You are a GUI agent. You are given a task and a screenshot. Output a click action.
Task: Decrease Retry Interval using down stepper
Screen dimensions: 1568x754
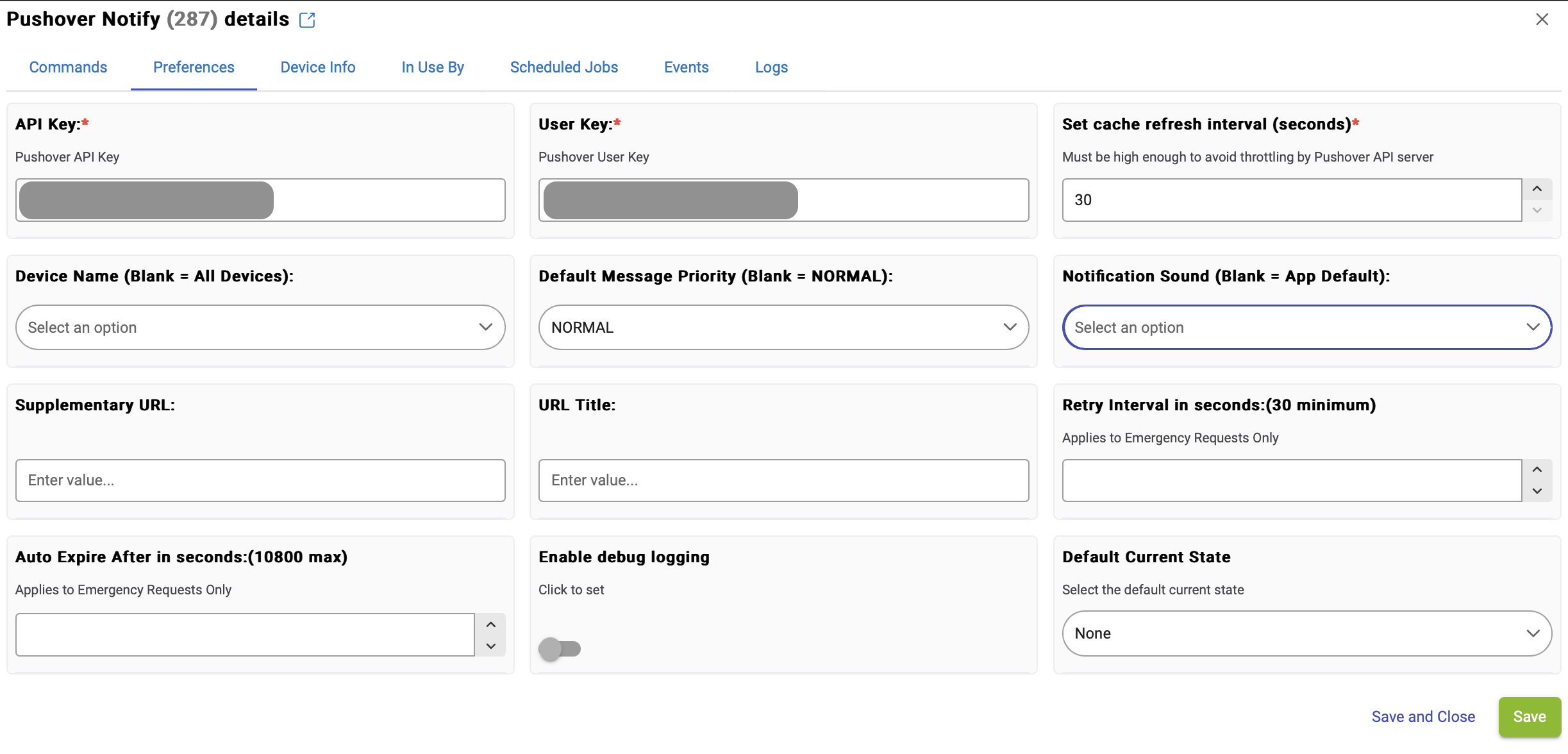click(x=1537, y=491)
